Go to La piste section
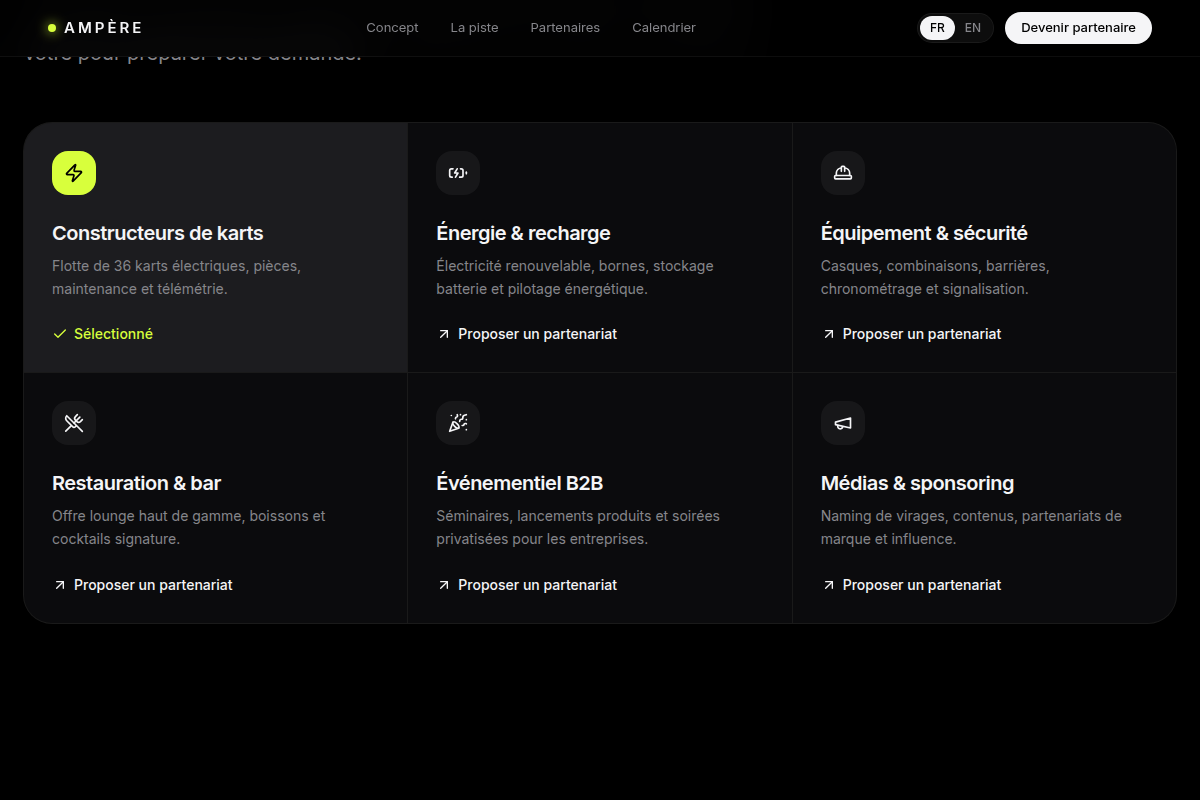This screenshot has width=1200, height=800. coord(474,28)
